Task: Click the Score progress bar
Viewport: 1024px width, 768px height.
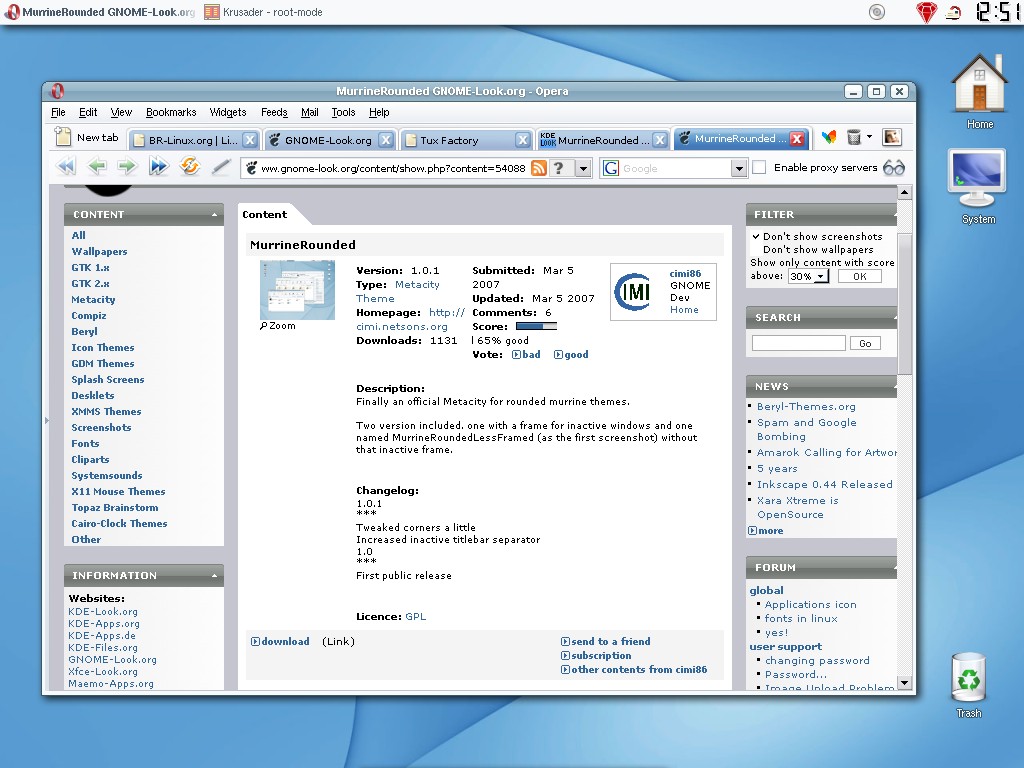Action: point(536,326)
